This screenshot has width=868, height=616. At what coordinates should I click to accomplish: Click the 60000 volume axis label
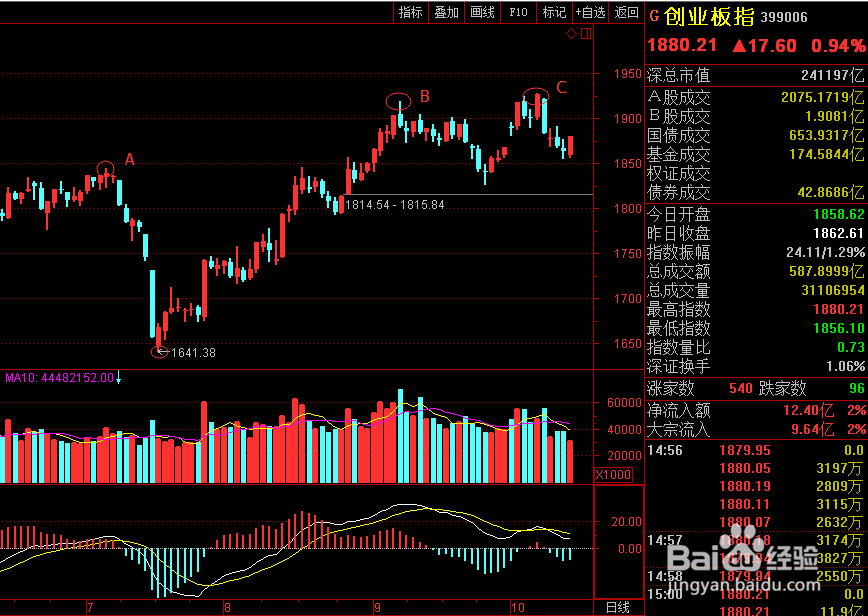tap(624, 403)
